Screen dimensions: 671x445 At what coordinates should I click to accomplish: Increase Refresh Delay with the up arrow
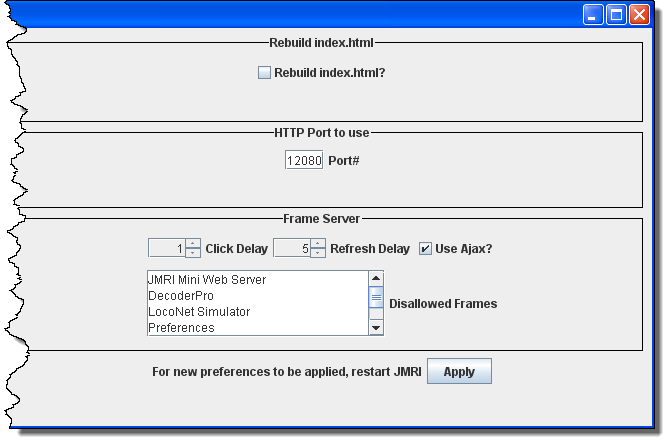click(x=318, y=243)
